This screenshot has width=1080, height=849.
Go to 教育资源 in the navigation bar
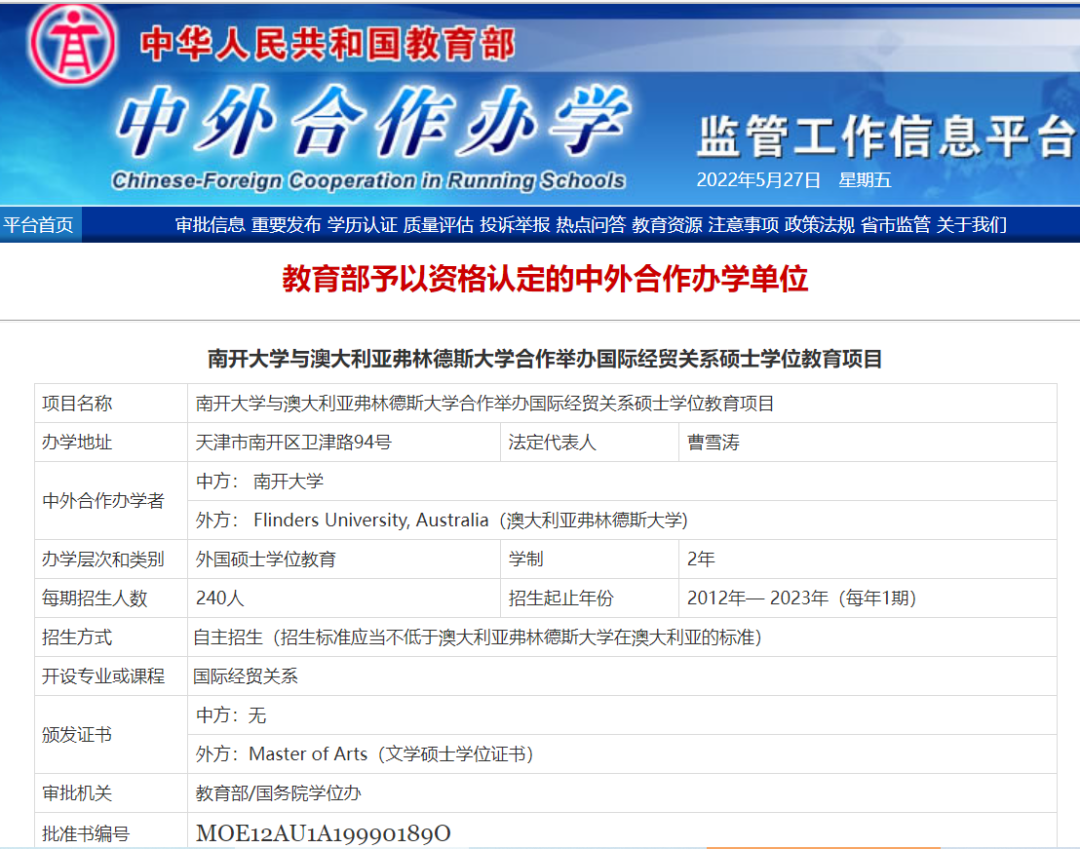point(667,224)
